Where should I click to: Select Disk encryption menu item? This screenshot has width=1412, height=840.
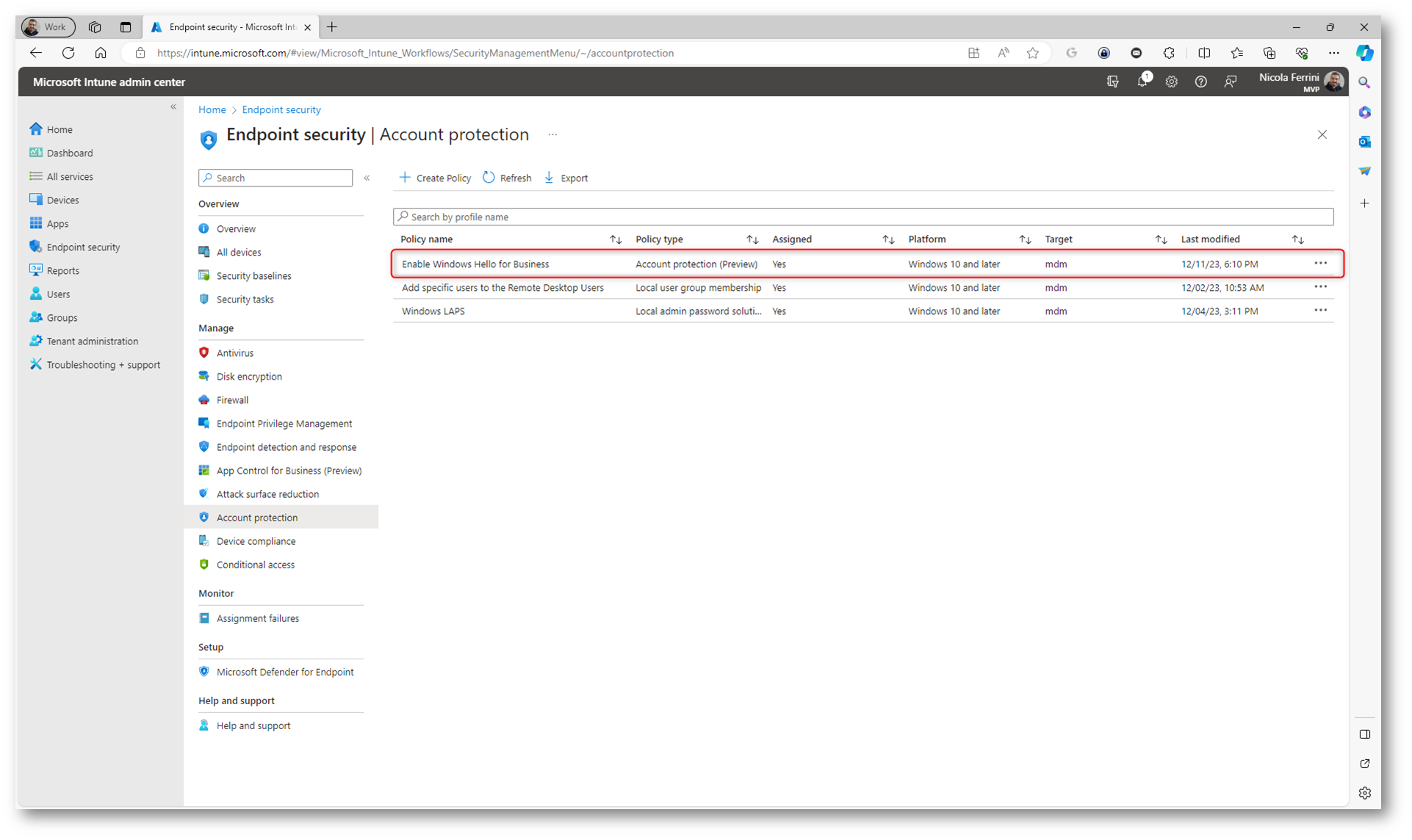point(249,377)
